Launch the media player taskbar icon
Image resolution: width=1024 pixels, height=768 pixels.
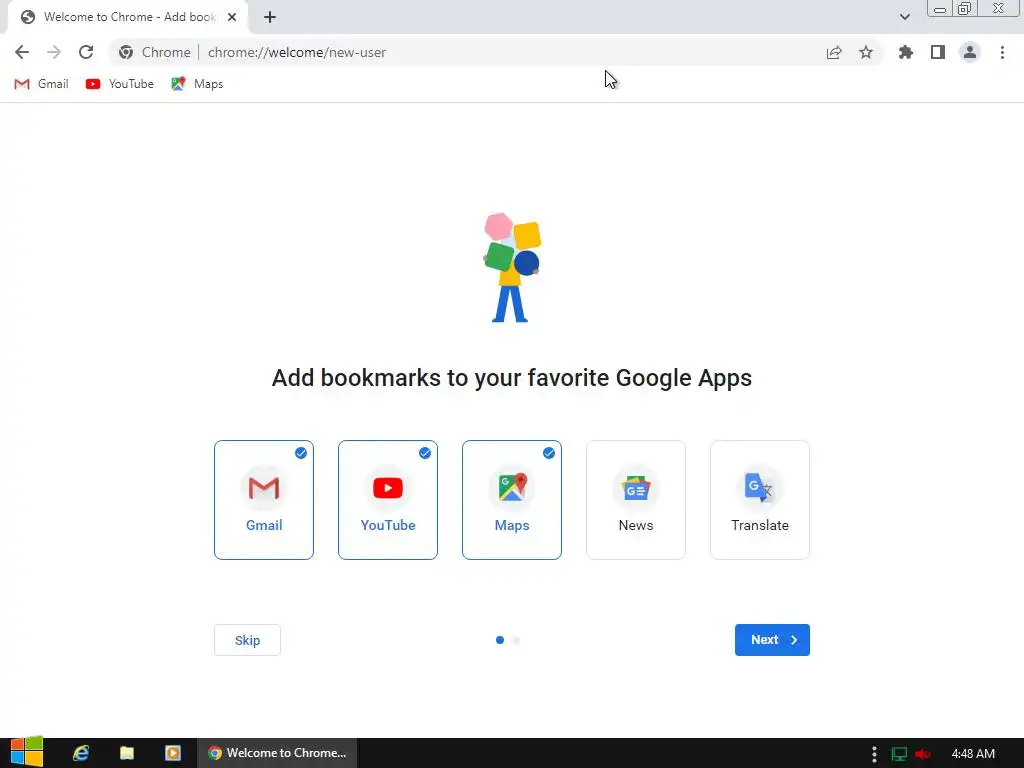pos(172,753)
